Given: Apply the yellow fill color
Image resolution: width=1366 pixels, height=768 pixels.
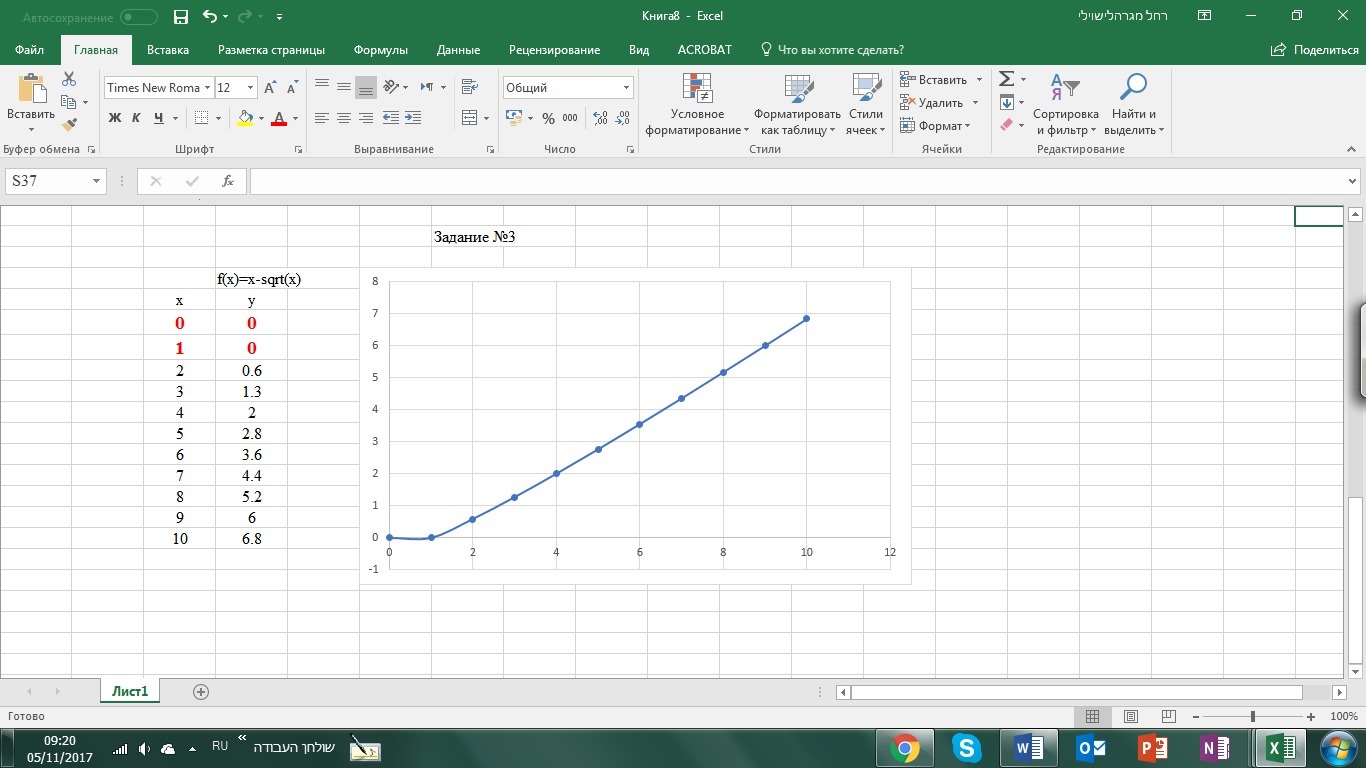Looking at the screenshot, I should pos(245,118).
